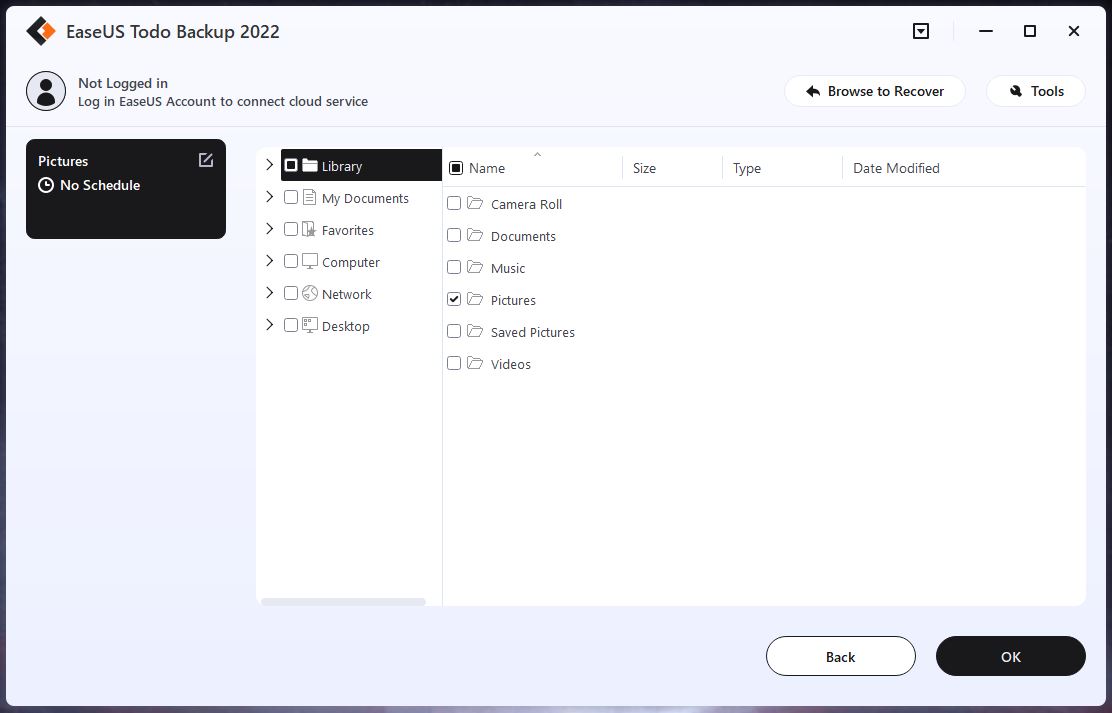Select the Camera Roll folder name
The image size is (1112, 713).
pyautogui.click(x=526, y=204)
